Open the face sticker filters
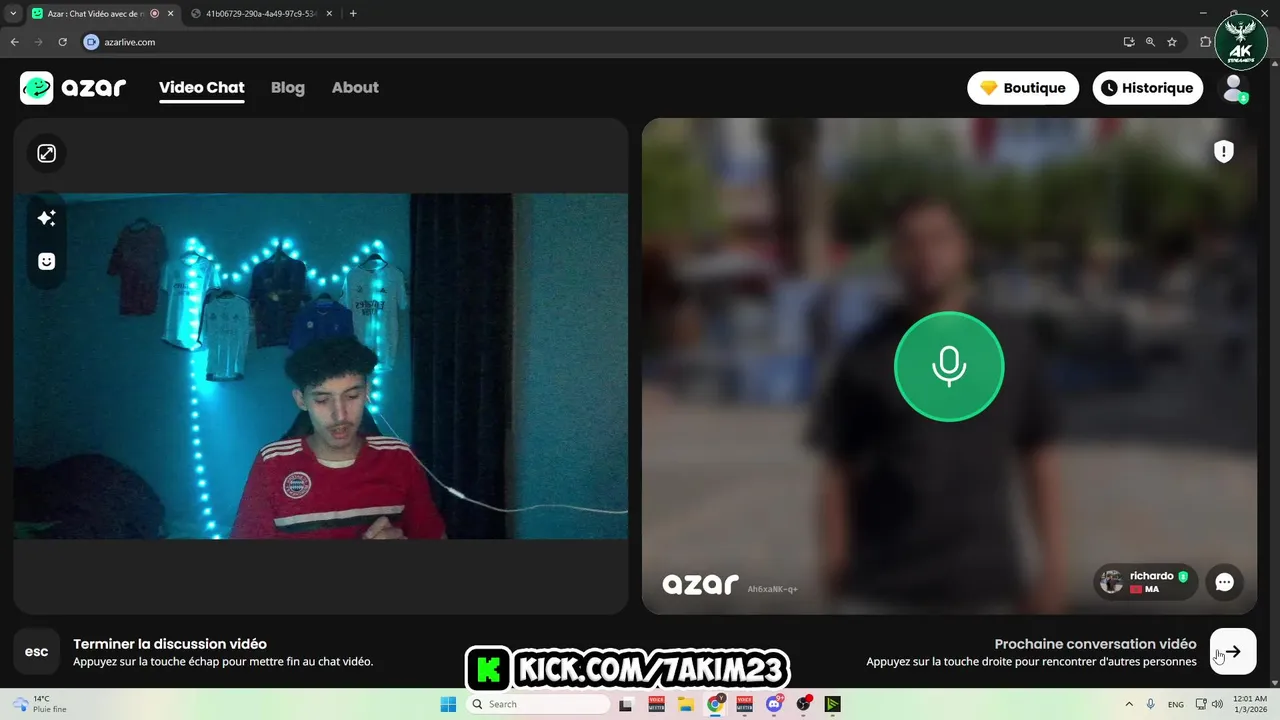The image size is (1280, 720). [x=46, y=261]
